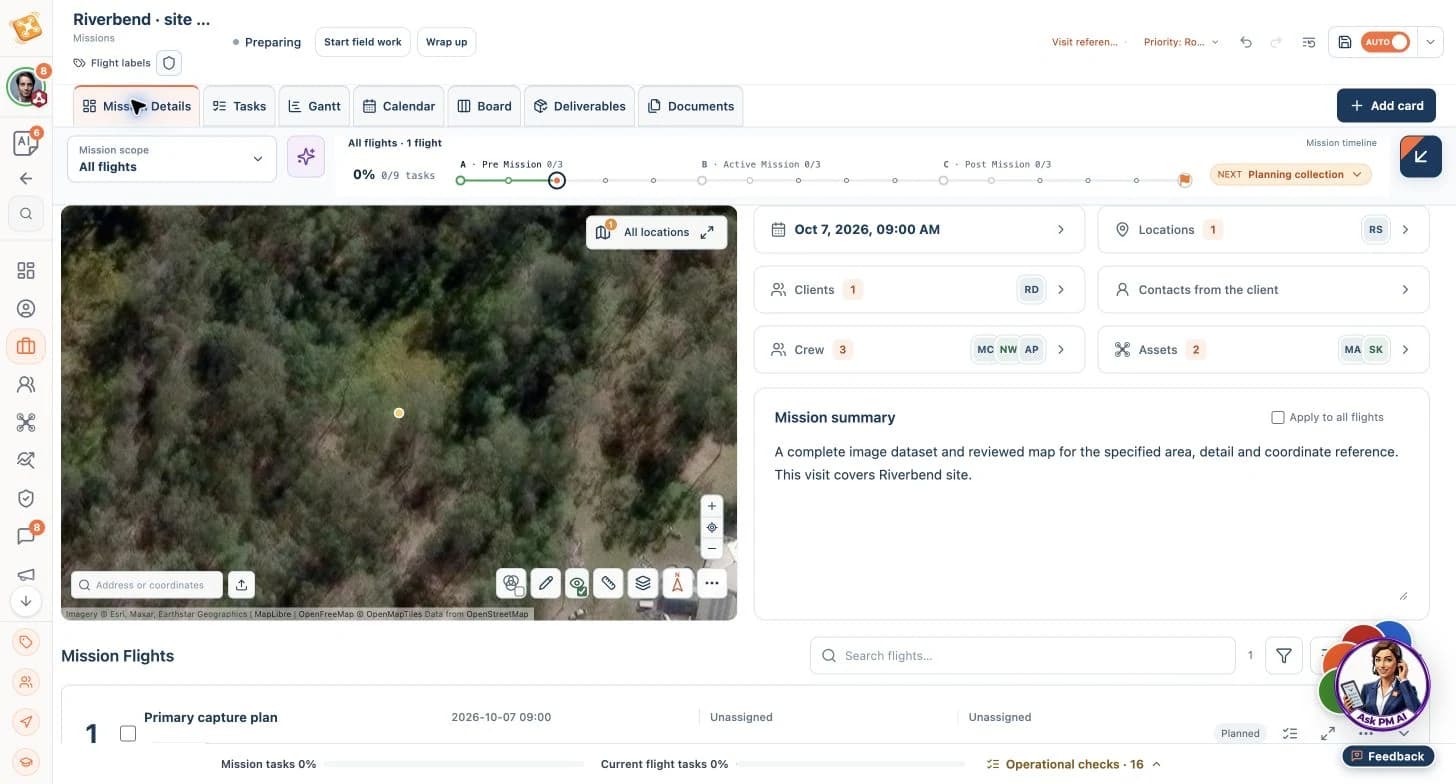Click the north compass arrow map button

pyautogui.click(x=677, y=583)
